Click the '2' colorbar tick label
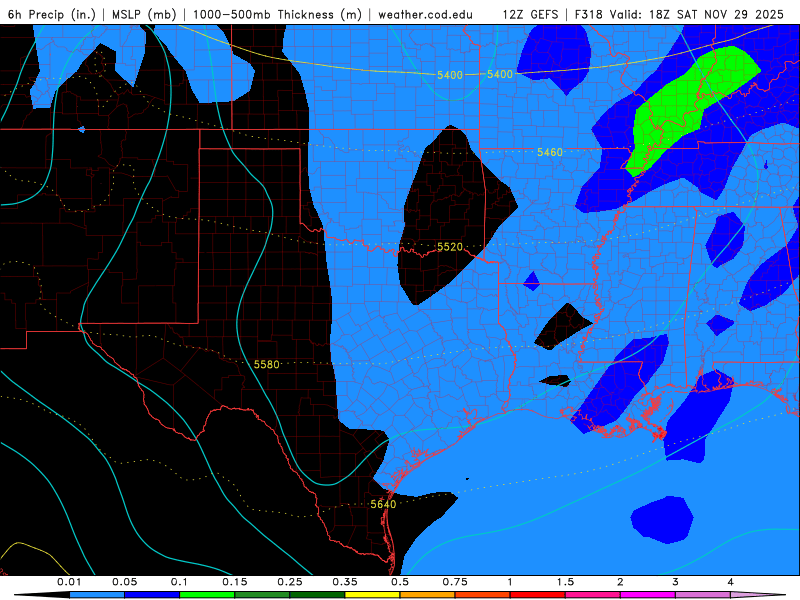The image size is (800, 600). click(x=620, y=582)
